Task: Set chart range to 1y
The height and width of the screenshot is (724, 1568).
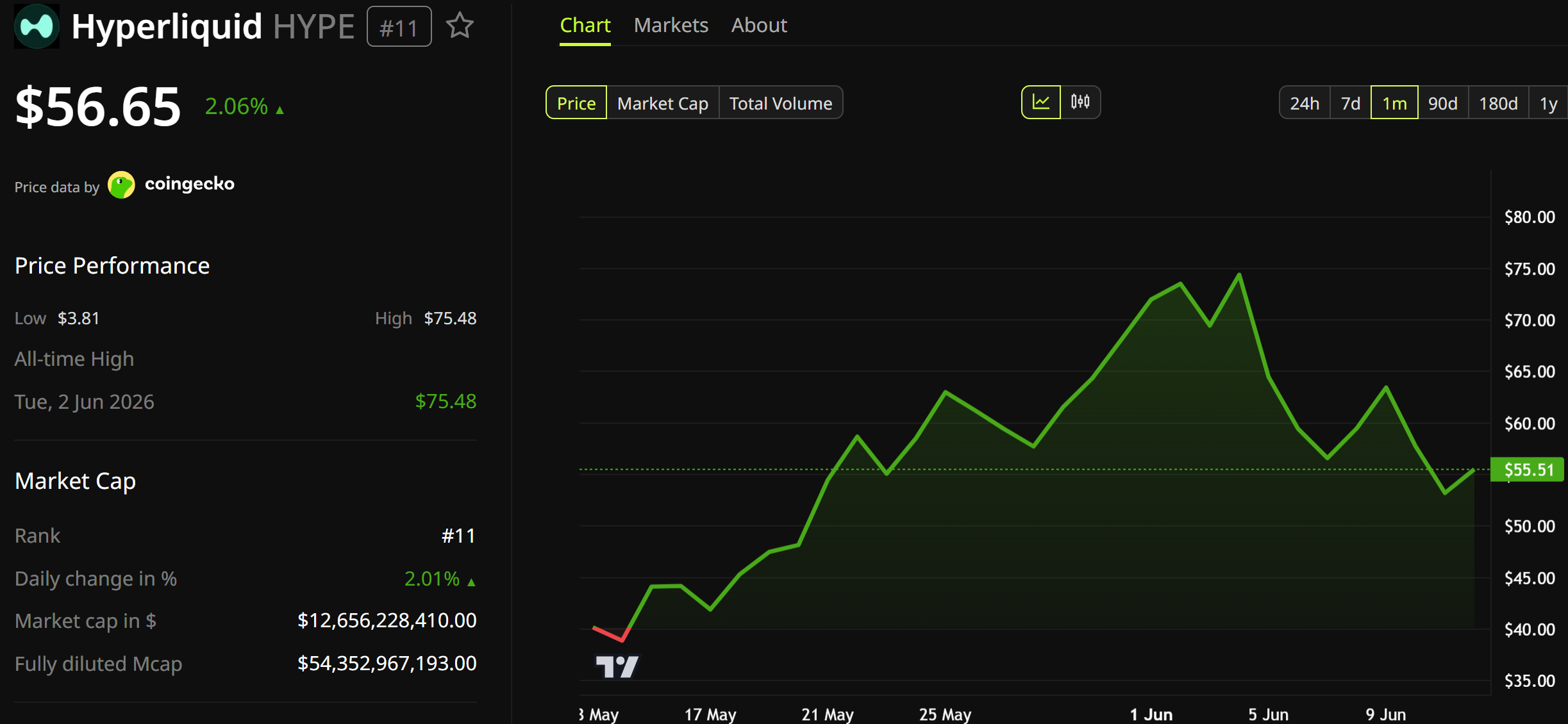Action: [x=1548, y=103]
